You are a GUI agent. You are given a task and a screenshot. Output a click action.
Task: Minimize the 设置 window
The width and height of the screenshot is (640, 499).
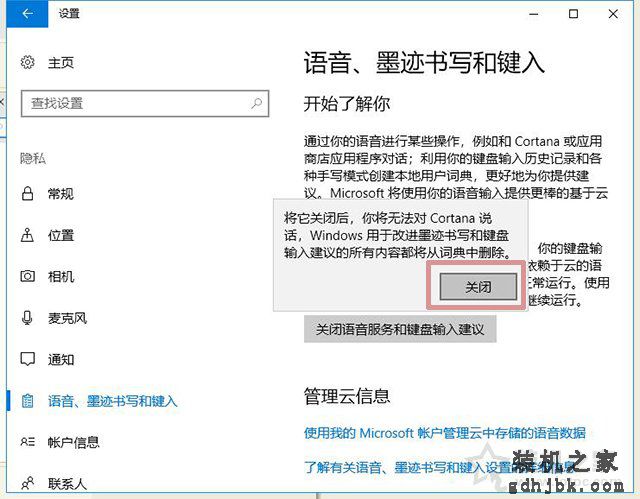[533, 14]
